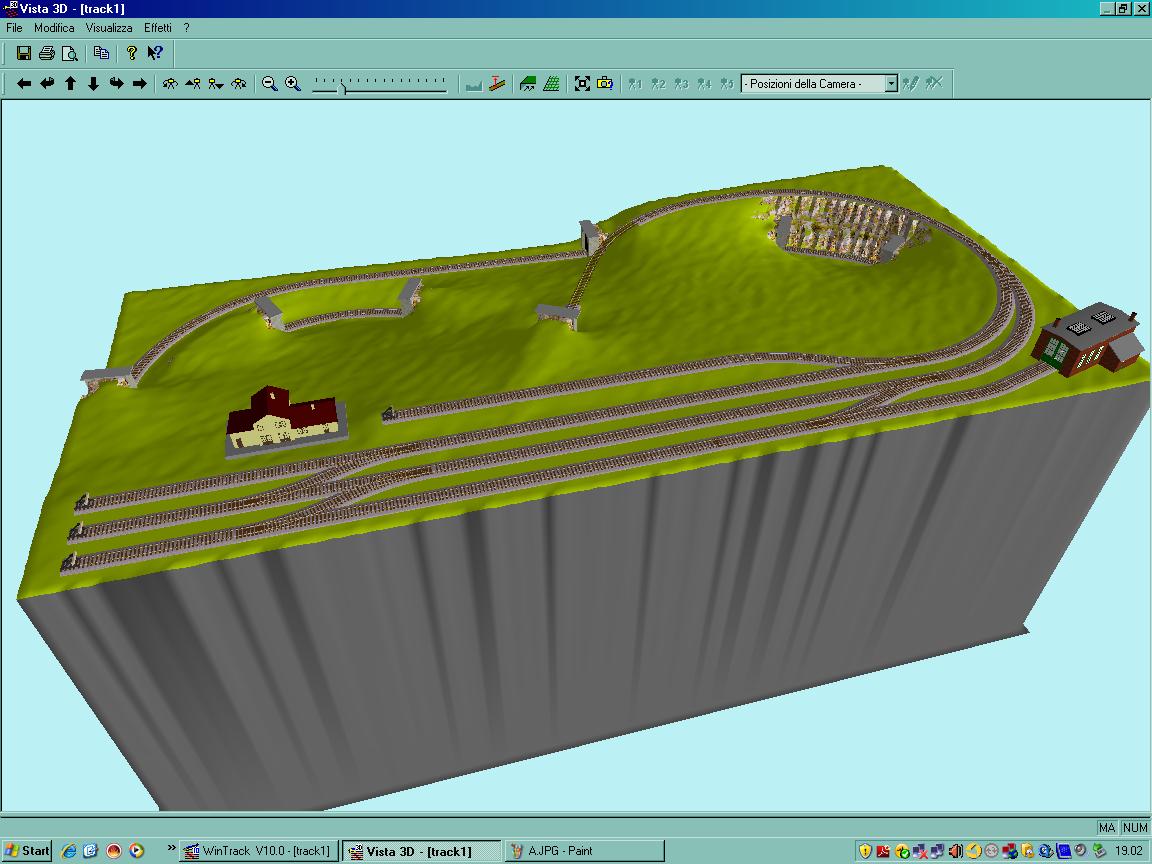This screenshot has width=1152, height=864.
Task: Zoom out with minus magnifier
Action: tap(270, 84)
